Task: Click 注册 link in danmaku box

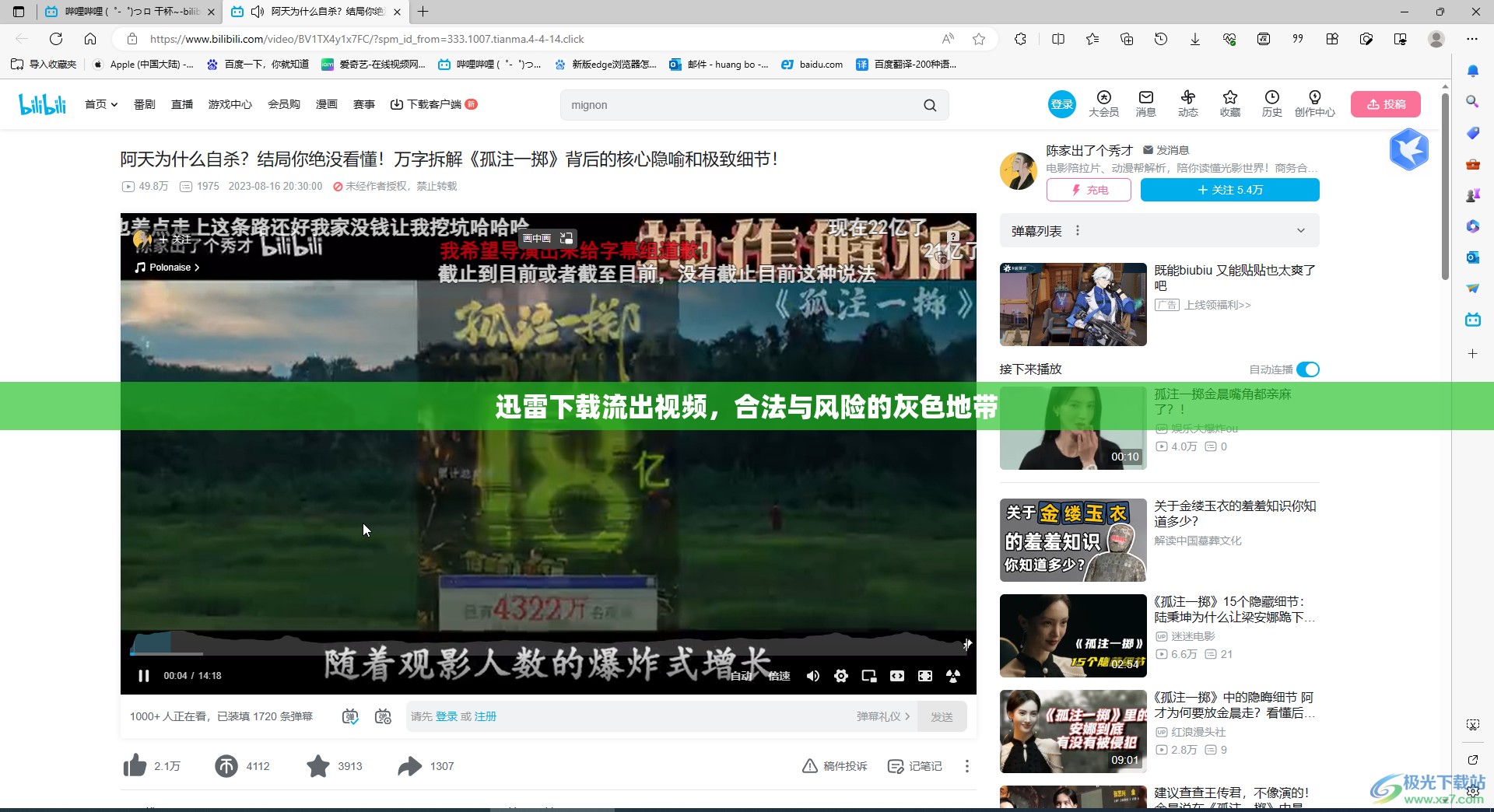Action: click(x=486, y=716)
